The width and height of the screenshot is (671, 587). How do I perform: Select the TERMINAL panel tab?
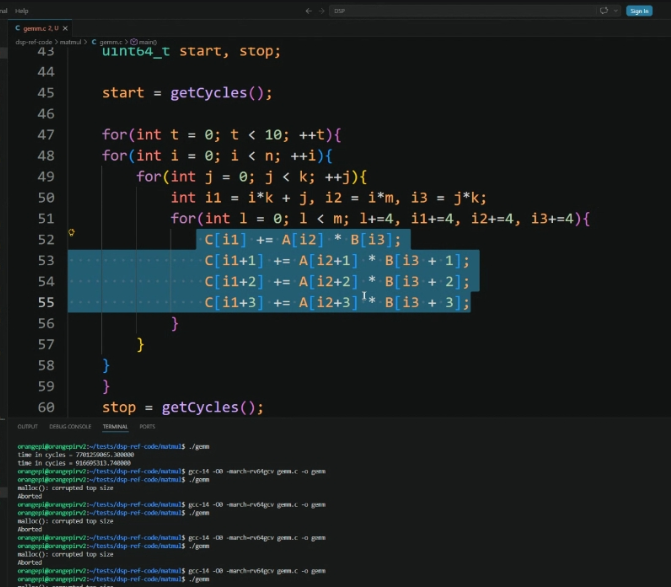pyautogui.click(x=115, y=427)
